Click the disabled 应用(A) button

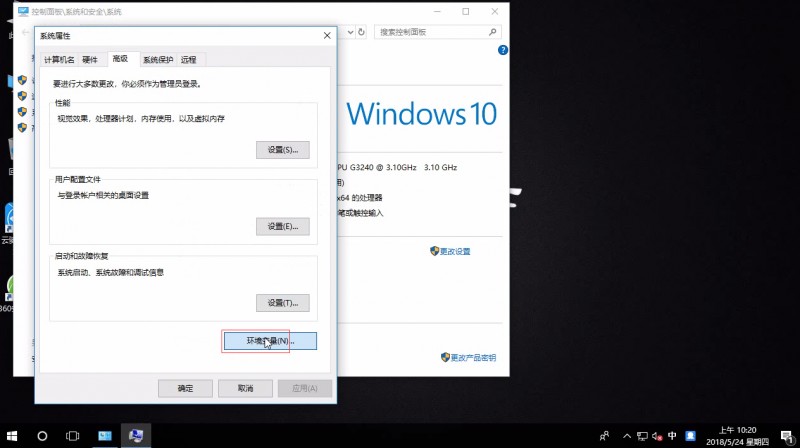(x=305, y=388)
